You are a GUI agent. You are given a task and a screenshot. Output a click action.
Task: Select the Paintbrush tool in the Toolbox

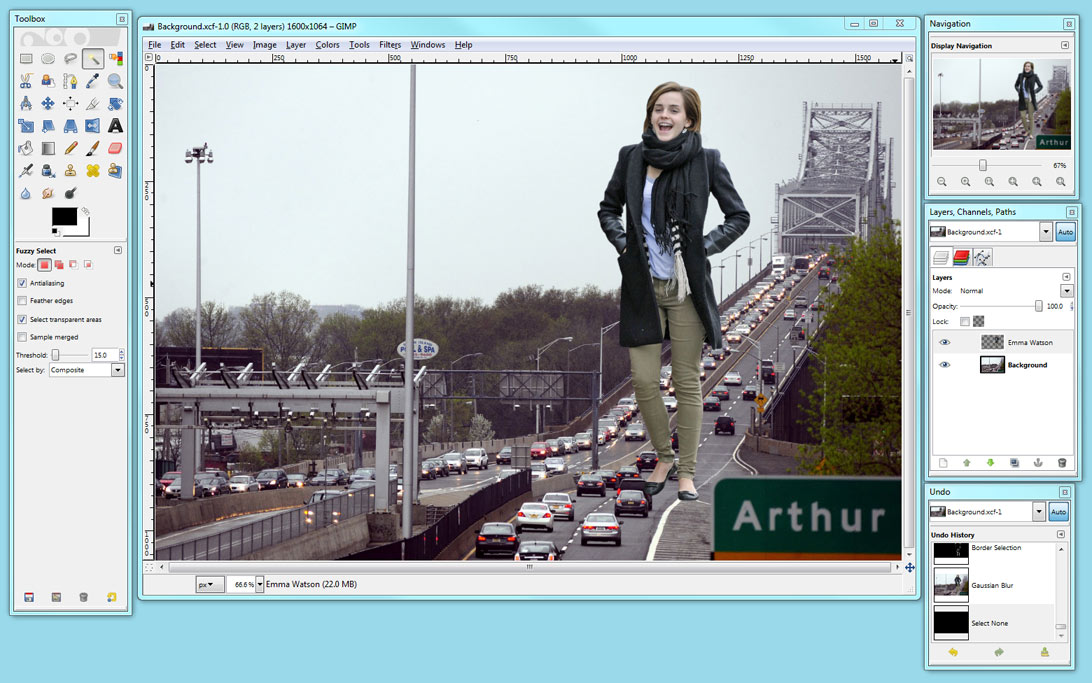click(92, 147)
